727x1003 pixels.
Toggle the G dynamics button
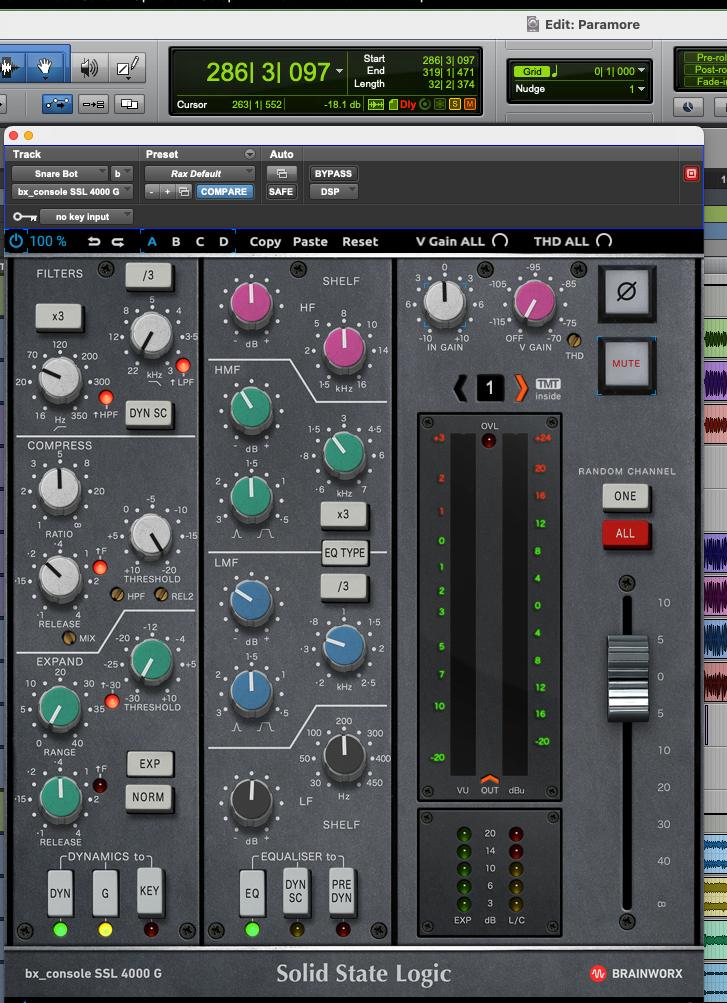[106, 893]
